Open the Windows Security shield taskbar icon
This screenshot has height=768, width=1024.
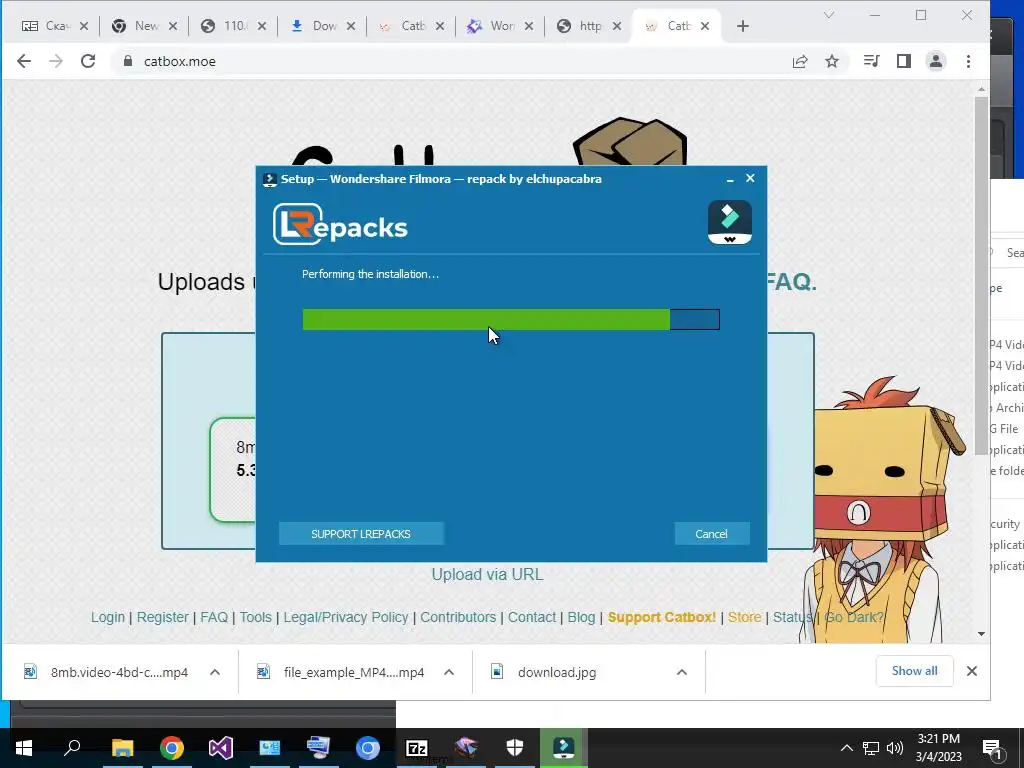pyautogui.click(x=515, y=748)
